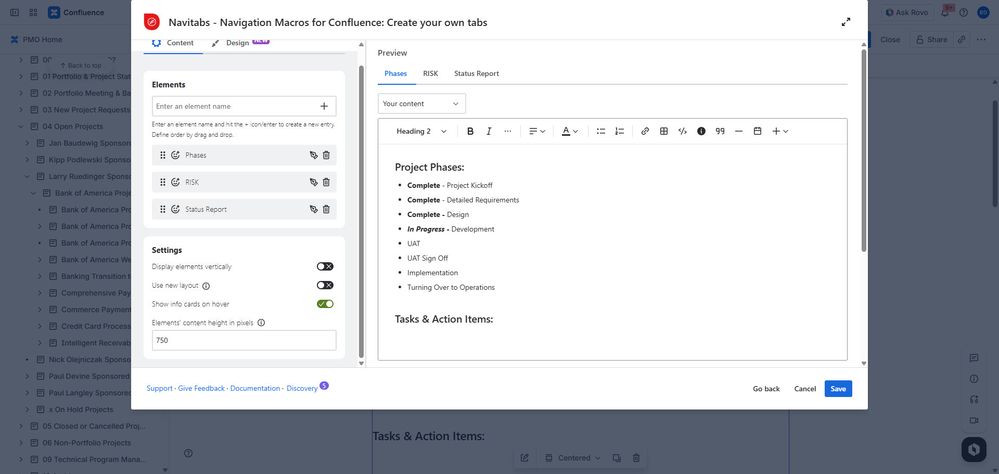Click preview panel vertical scrollbar
The width and height of the screenshot is (999, 474).
tap(864, 150)
